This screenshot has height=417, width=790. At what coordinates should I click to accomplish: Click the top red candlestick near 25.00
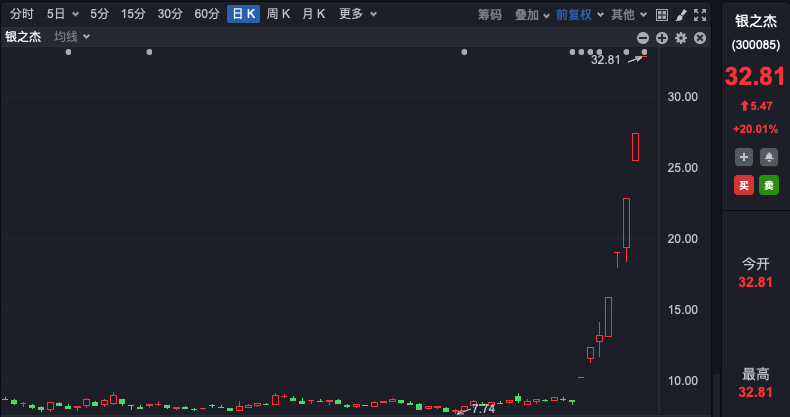635,147
